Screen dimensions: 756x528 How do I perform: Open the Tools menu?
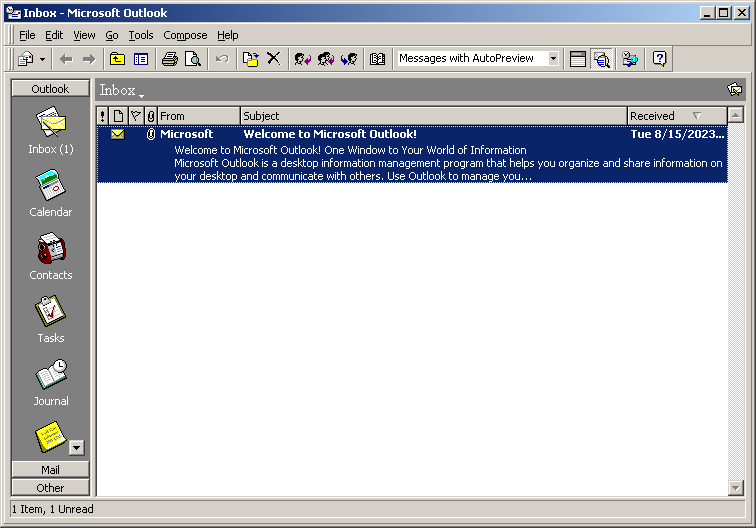[x=141, y=35]
